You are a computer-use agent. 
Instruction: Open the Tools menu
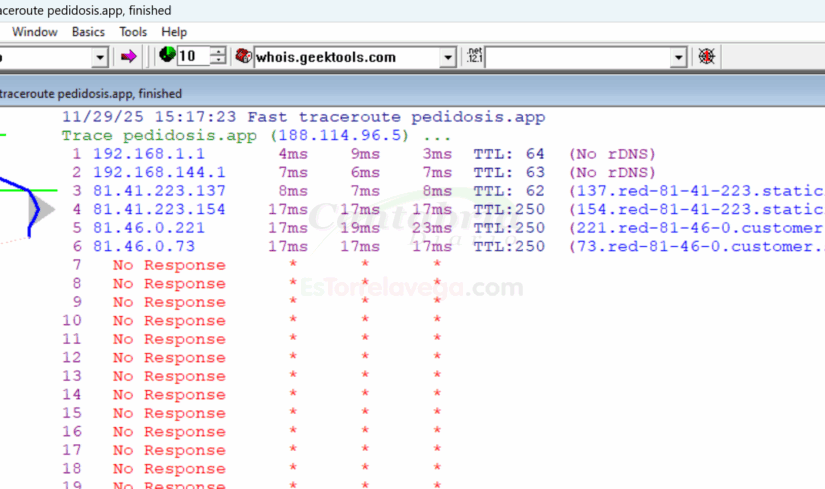coord(133,32)
